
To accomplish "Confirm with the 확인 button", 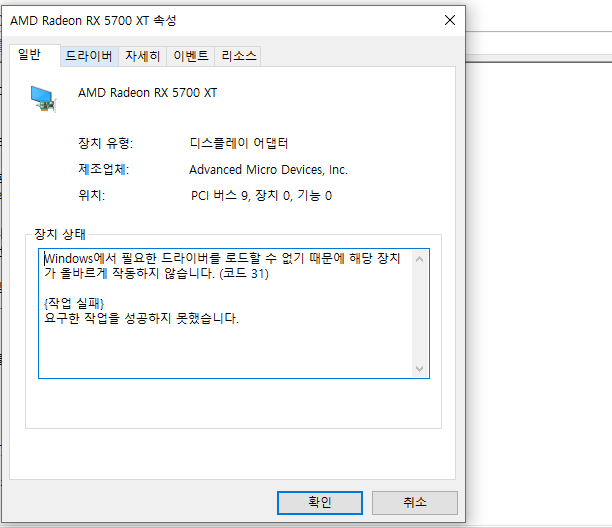I will click(320, 502).
